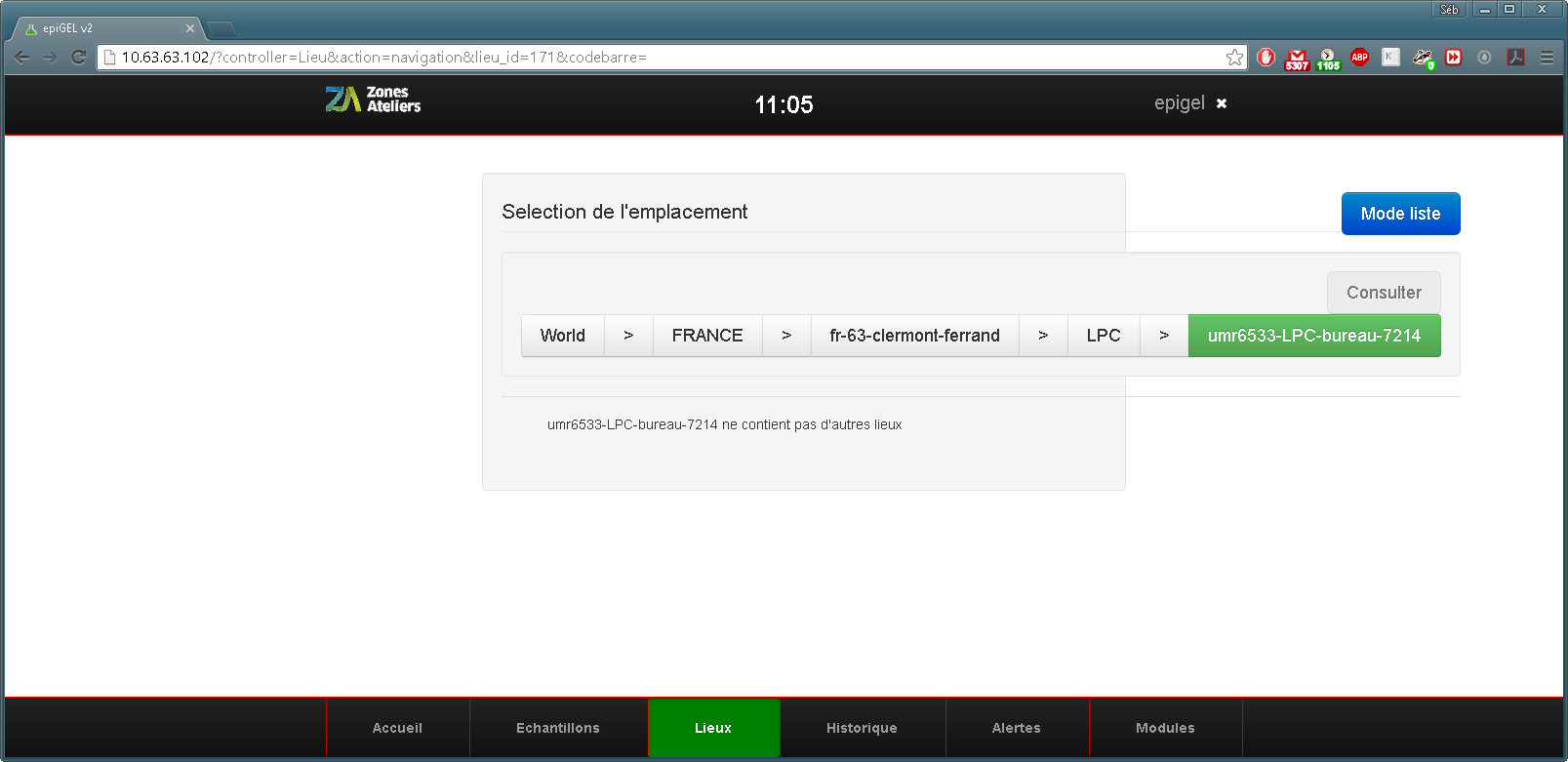Bookmark this page with the star icon
Viewport: 1568px width, 762px height.
coord(1234,58)
